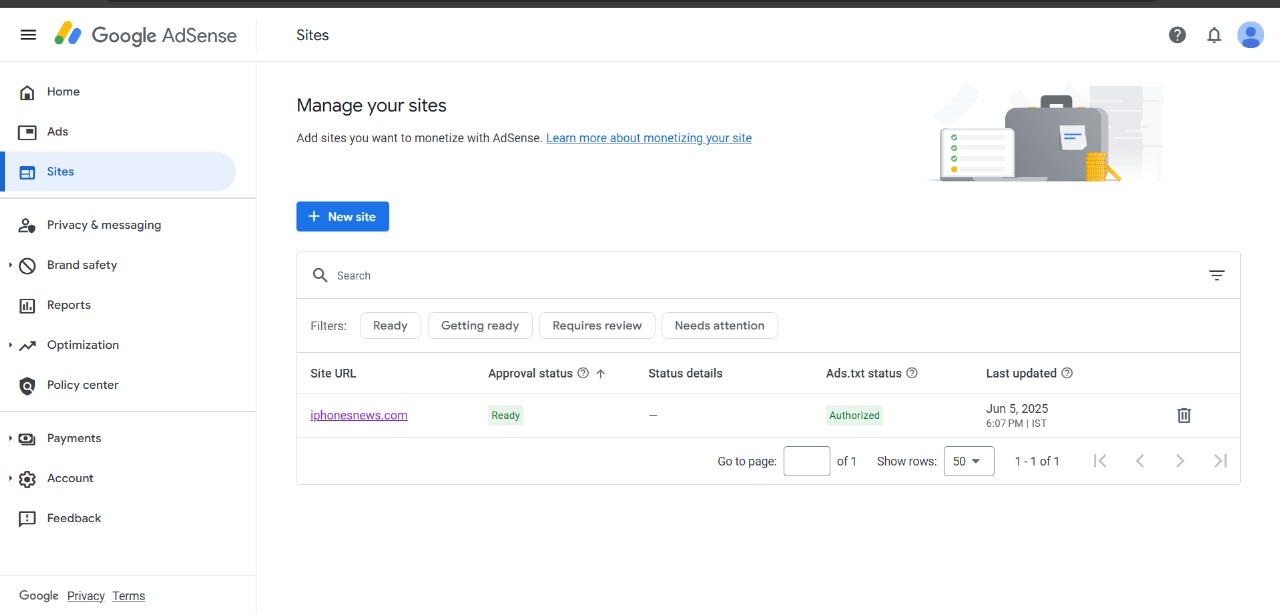This screenshot has width=1280, height=614.
Task: Click the Reports chart icon
Action: (28, 305)
